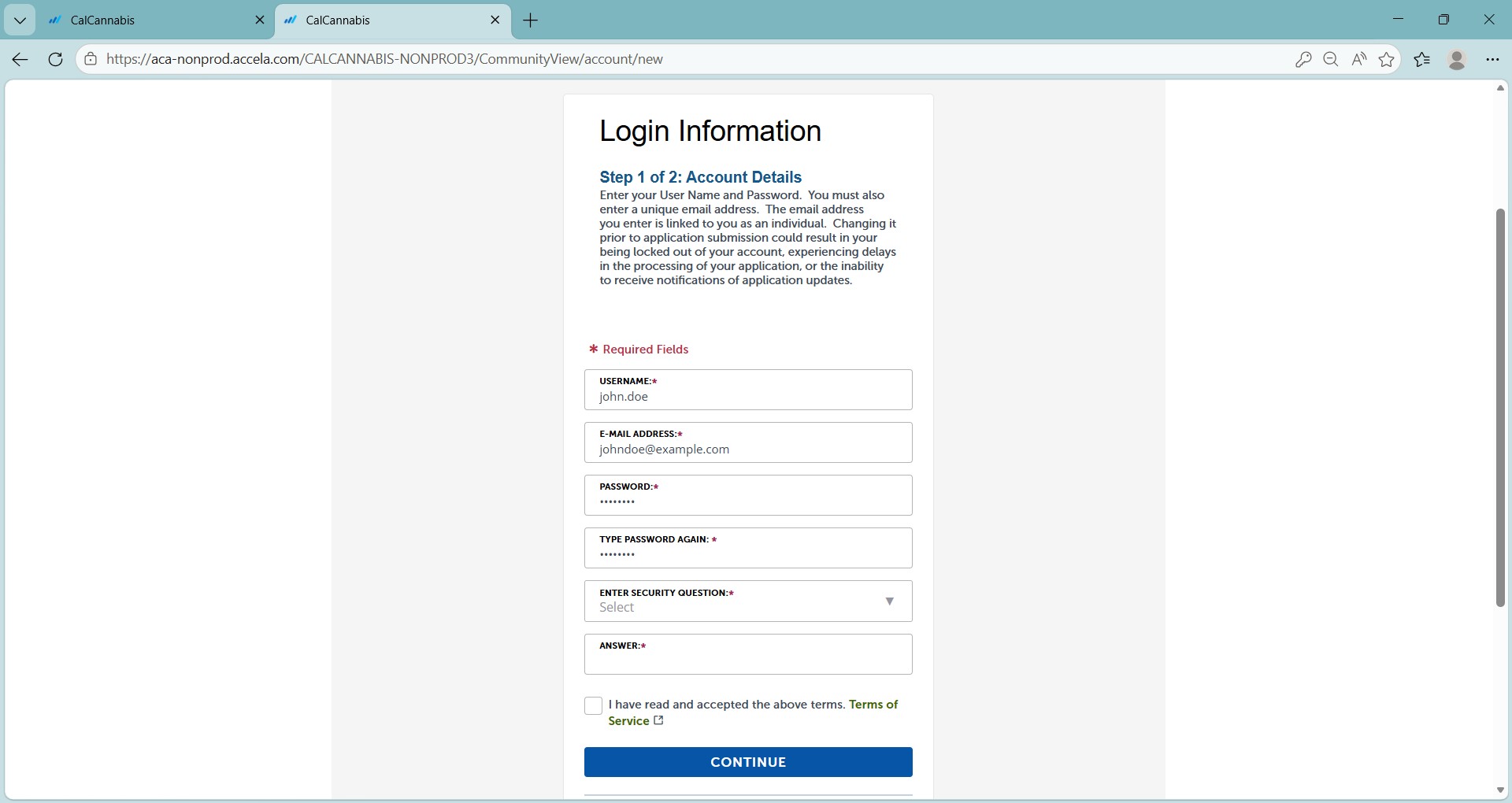Image resolution: width=1512 pixels, height=803 pixels.
Task: Start Read Aloud from address bar
Action: coord(1359,59)
